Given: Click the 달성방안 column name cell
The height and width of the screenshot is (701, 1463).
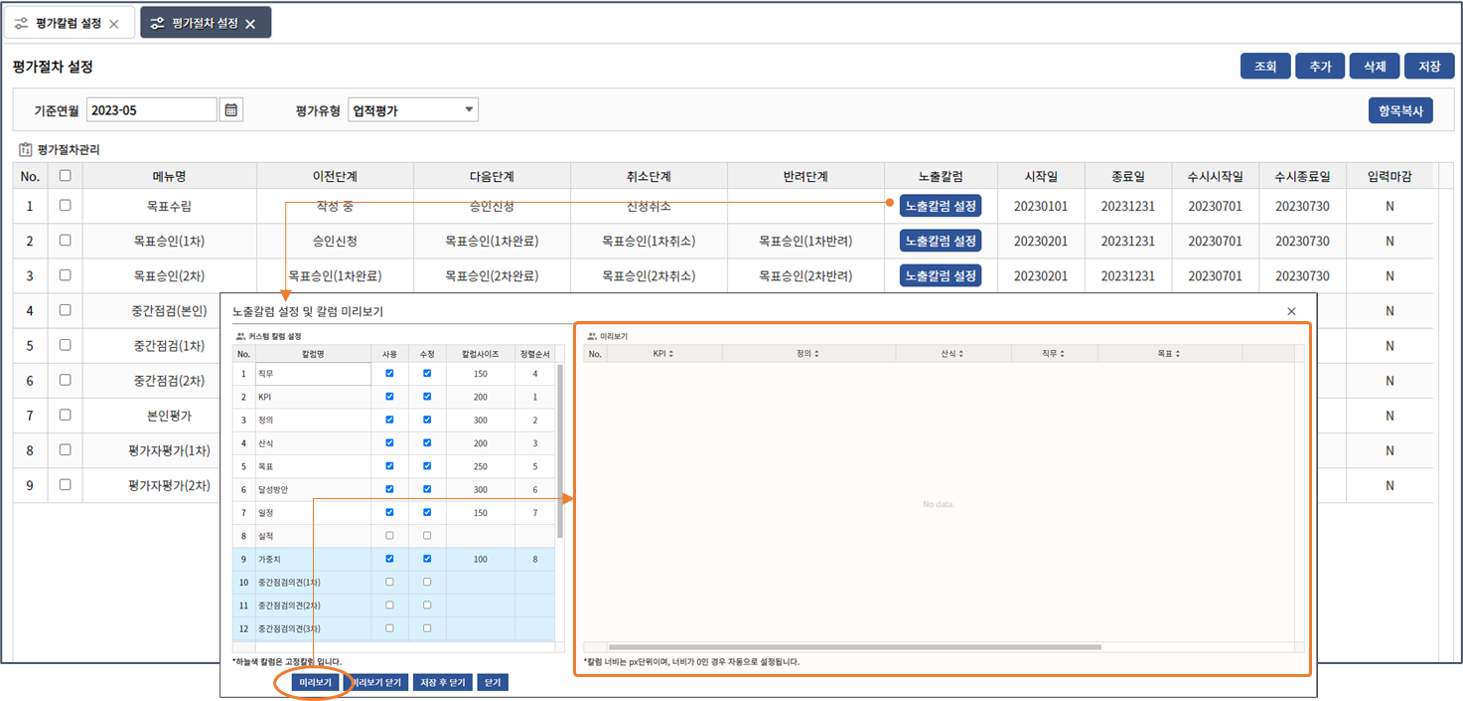Looking at the screenshot, I should click(x=313, y=489).
